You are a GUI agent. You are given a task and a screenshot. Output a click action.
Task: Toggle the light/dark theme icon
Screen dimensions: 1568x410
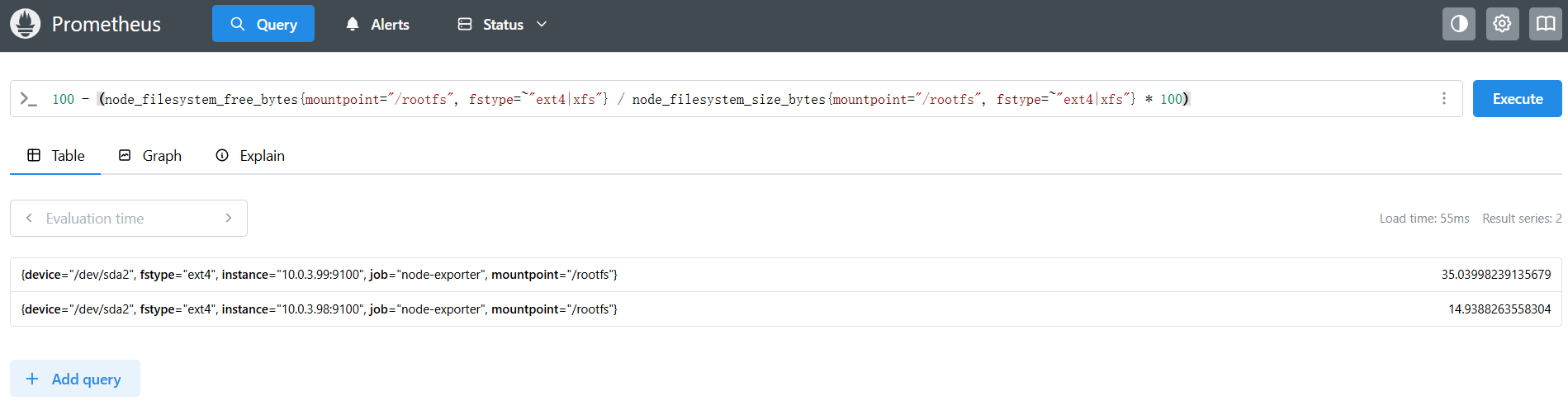tap(1459, 24)
